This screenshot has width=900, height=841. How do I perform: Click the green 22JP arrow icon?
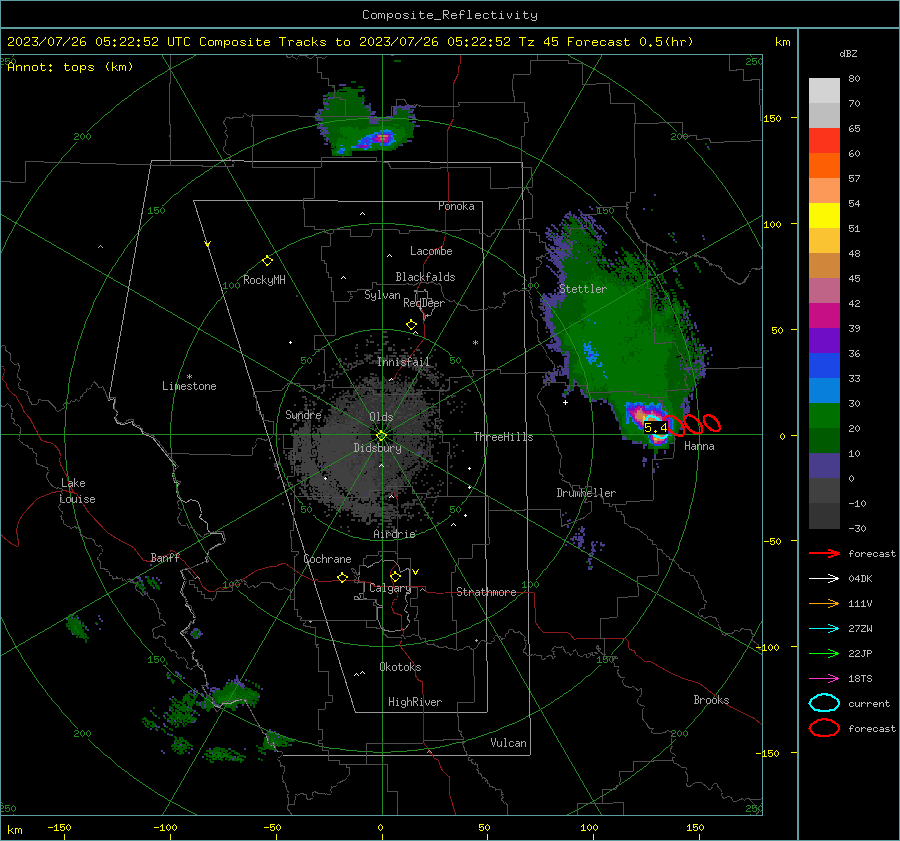[824, 653]
